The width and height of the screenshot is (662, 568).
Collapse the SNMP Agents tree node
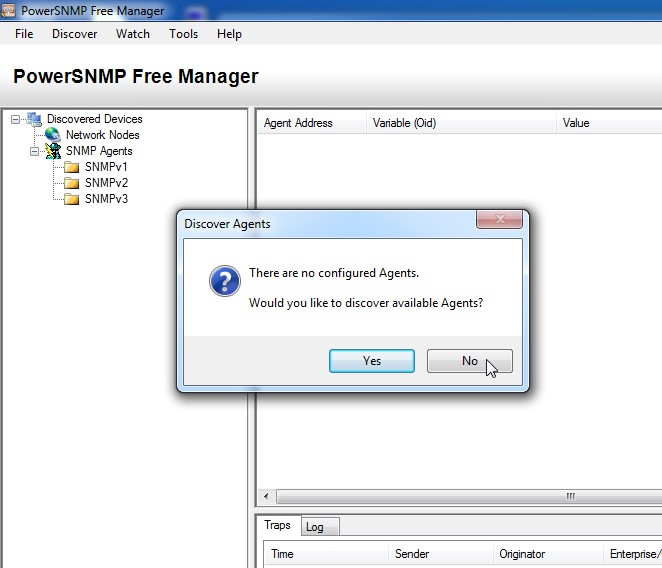pos(34,151)
